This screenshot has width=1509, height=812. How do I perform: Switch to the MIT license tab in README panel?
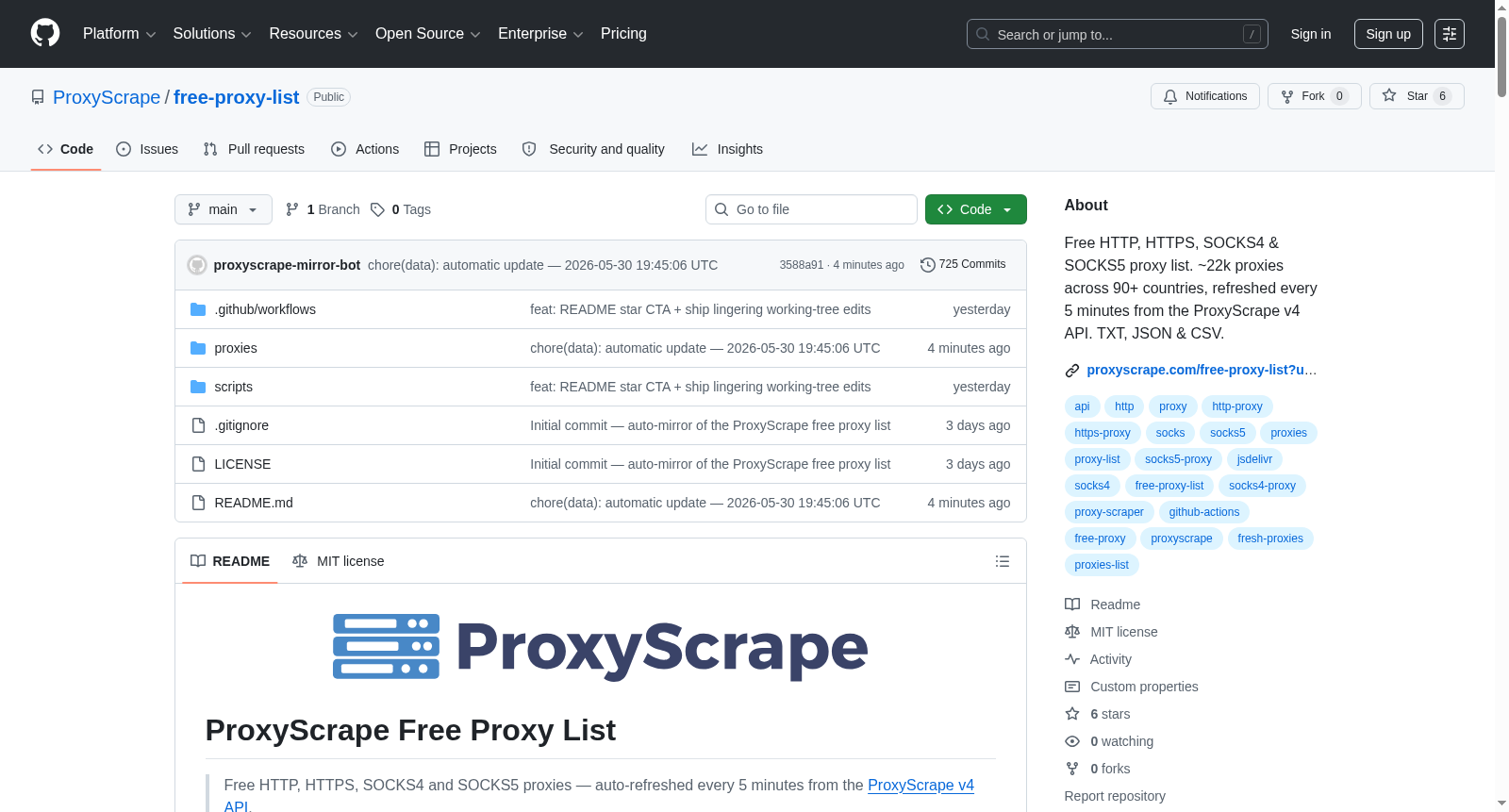pyautogui.click(x=339, y=561)
